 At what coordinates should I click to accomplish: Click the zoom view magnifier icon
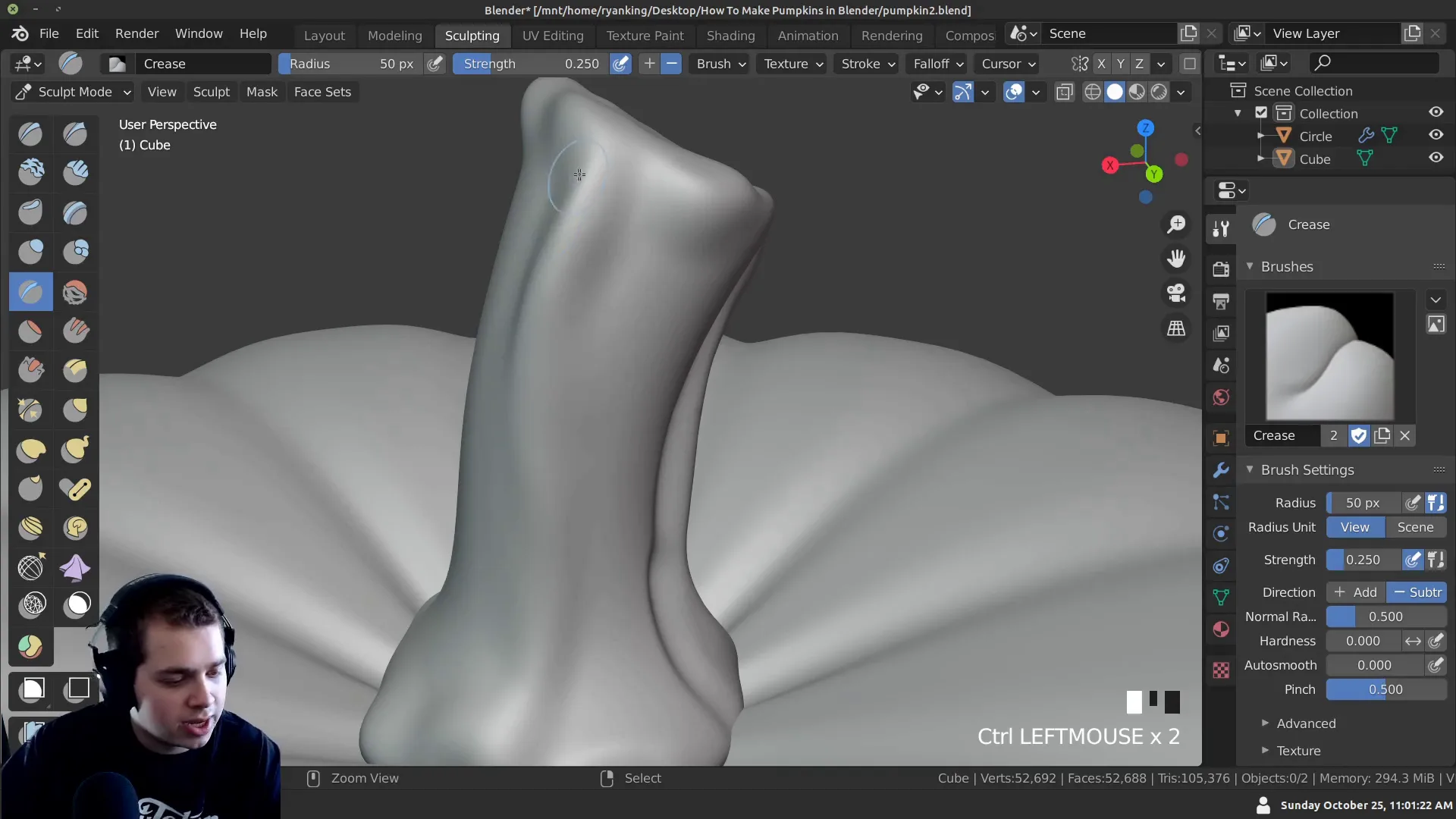[1176, 224]
